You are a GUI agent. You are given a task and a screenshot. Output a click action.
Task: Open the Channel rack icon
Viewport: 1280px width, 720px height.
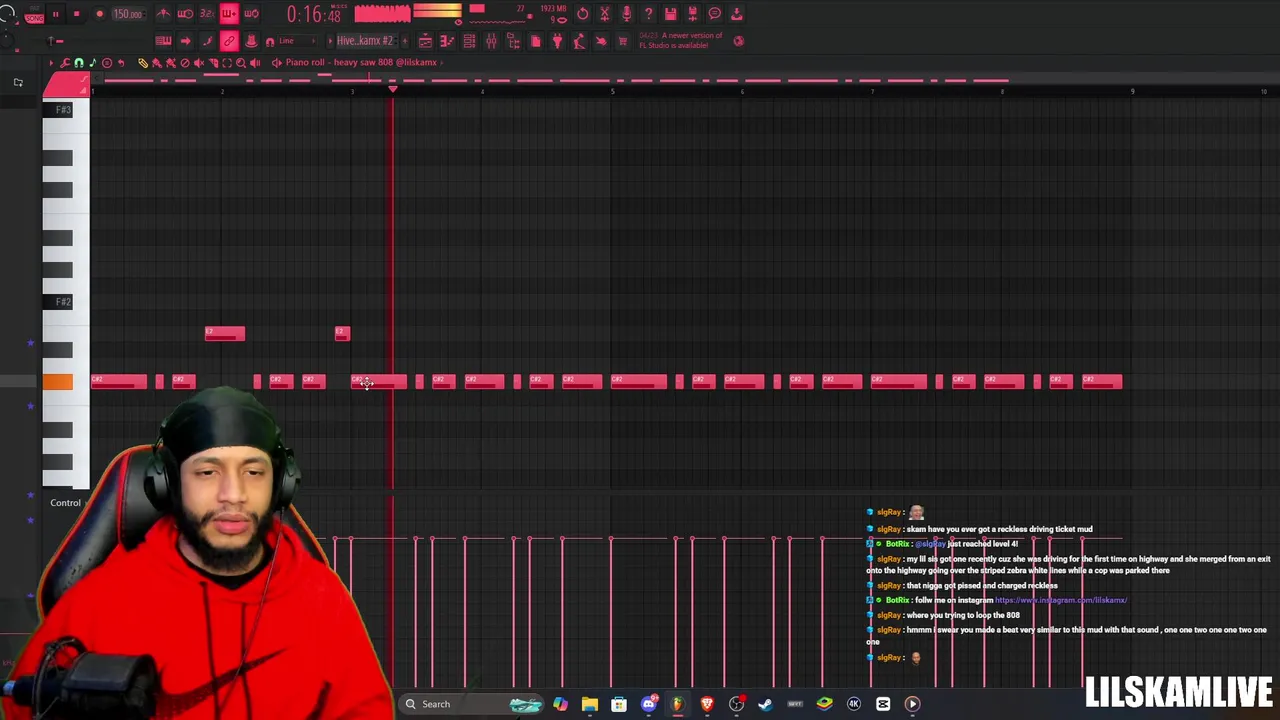pyautogui.click(x=469, y=41)
